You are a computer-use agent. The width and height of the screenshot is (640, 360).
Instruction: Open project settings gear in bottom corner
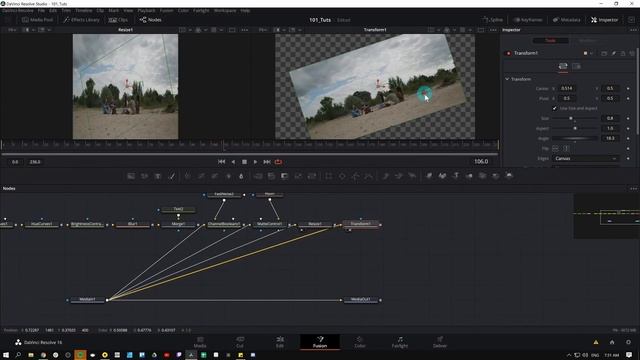[x=628, y=342]
